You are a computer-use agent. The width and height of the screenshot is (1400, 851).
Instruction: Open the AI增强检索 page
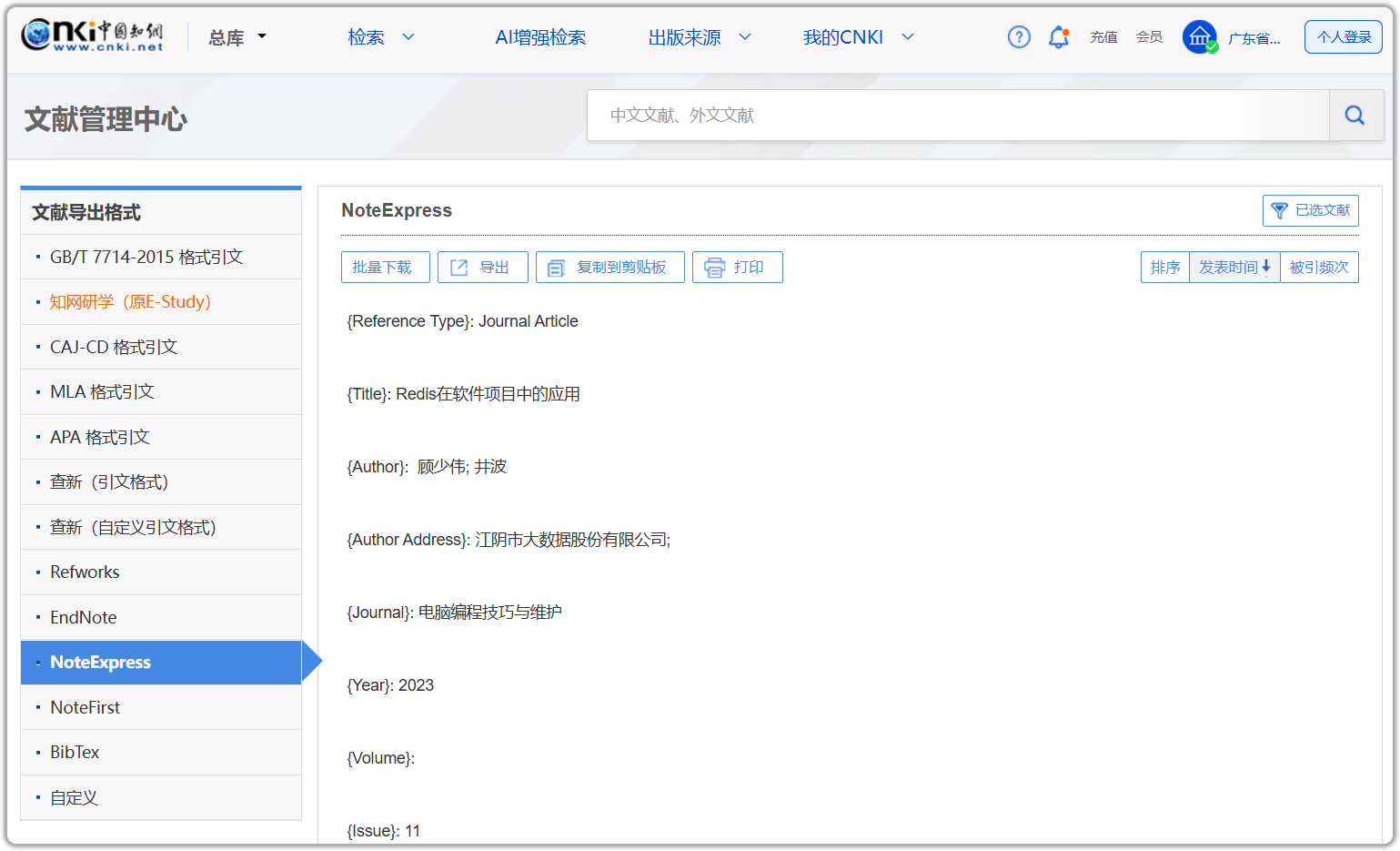540,37
